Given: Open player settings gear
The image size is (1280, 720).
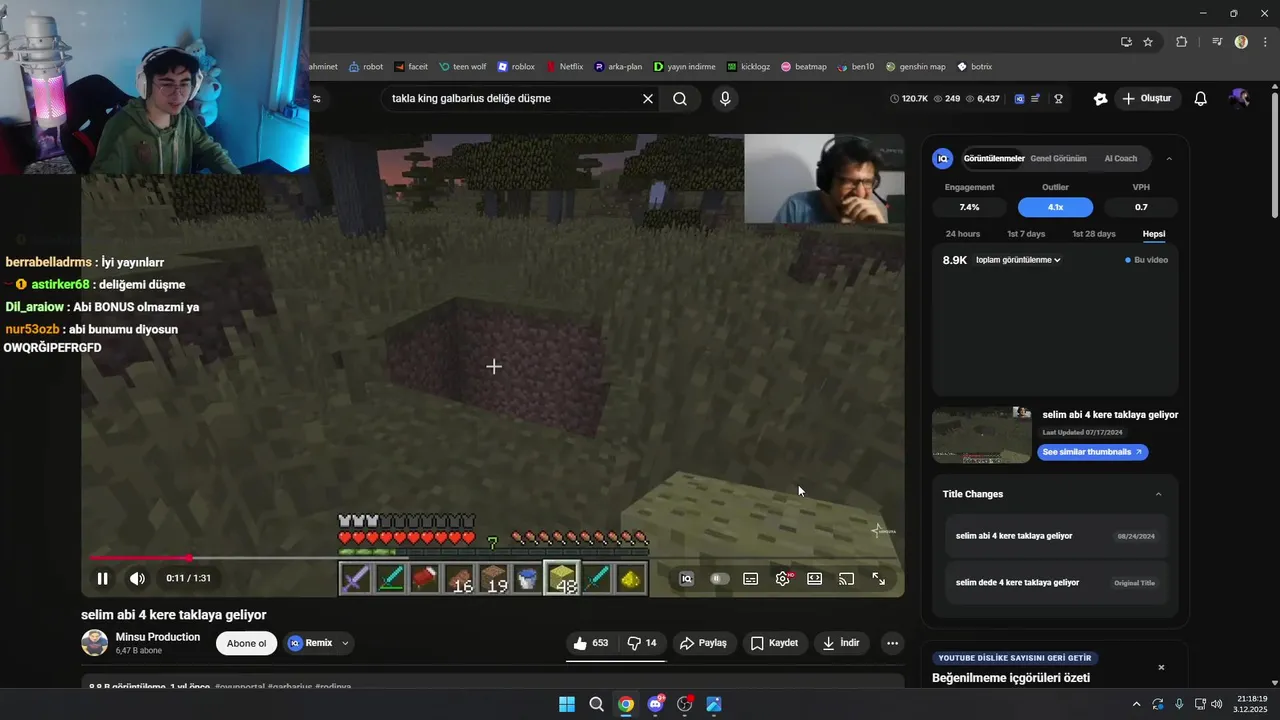Looking at the screenshot, I should coord(783,578).
